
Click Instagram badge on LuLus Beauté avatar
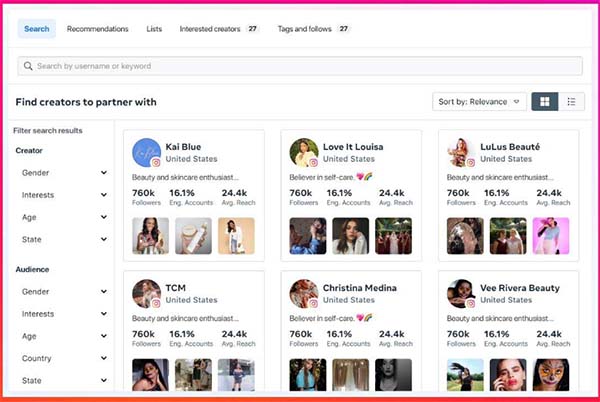pos(471,163)
